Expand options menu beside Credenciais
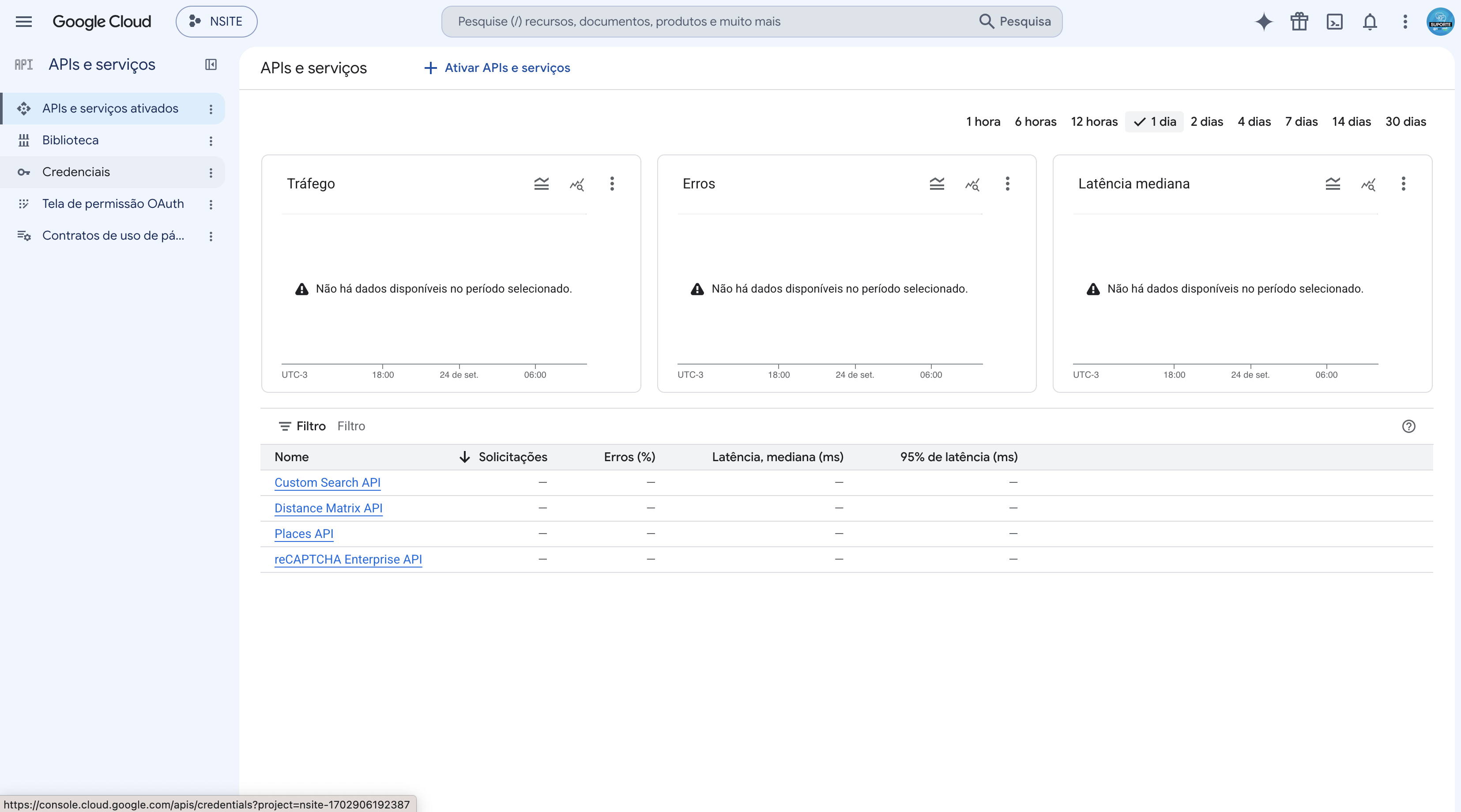This screenshot has width=1461, height=812. [x=211, y=173]
